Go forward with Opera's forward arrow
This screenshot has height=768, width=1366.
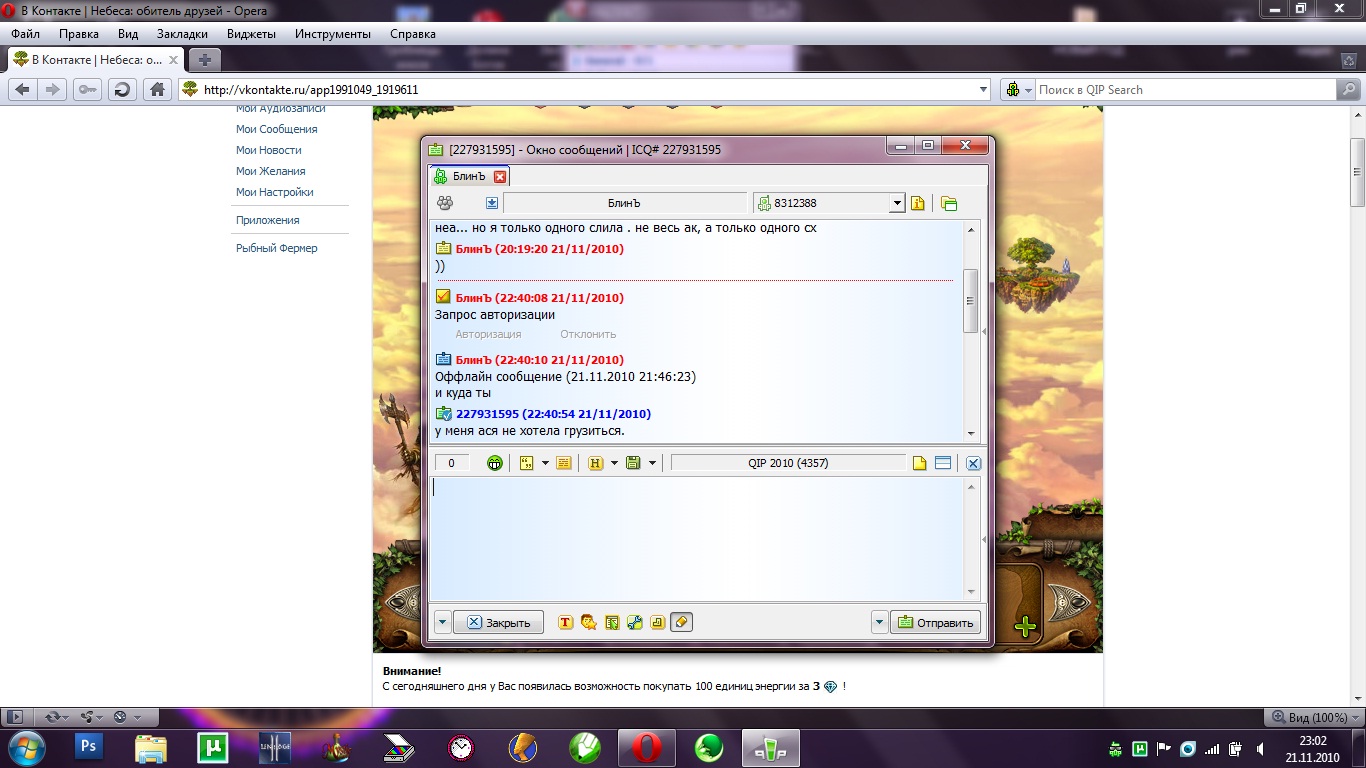[53, 89]
